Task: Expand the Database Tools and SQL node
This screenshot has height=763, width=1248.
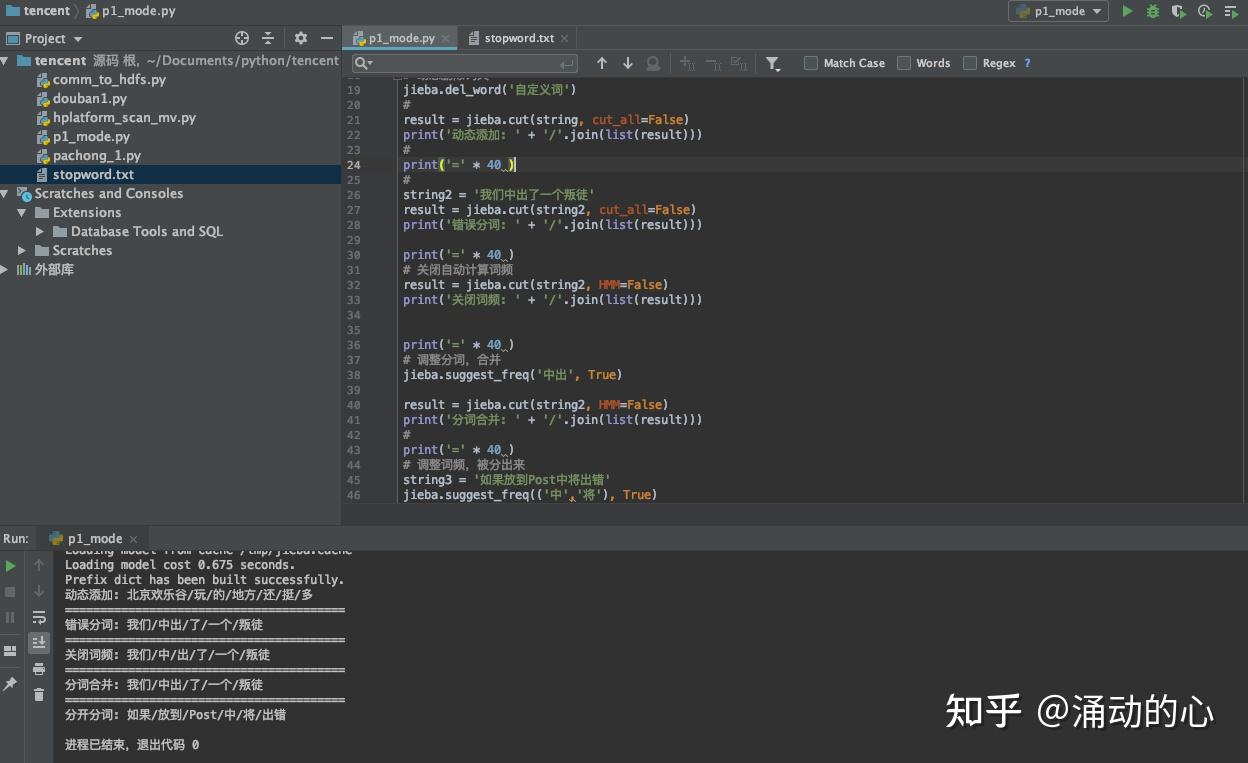Action: 39,231
